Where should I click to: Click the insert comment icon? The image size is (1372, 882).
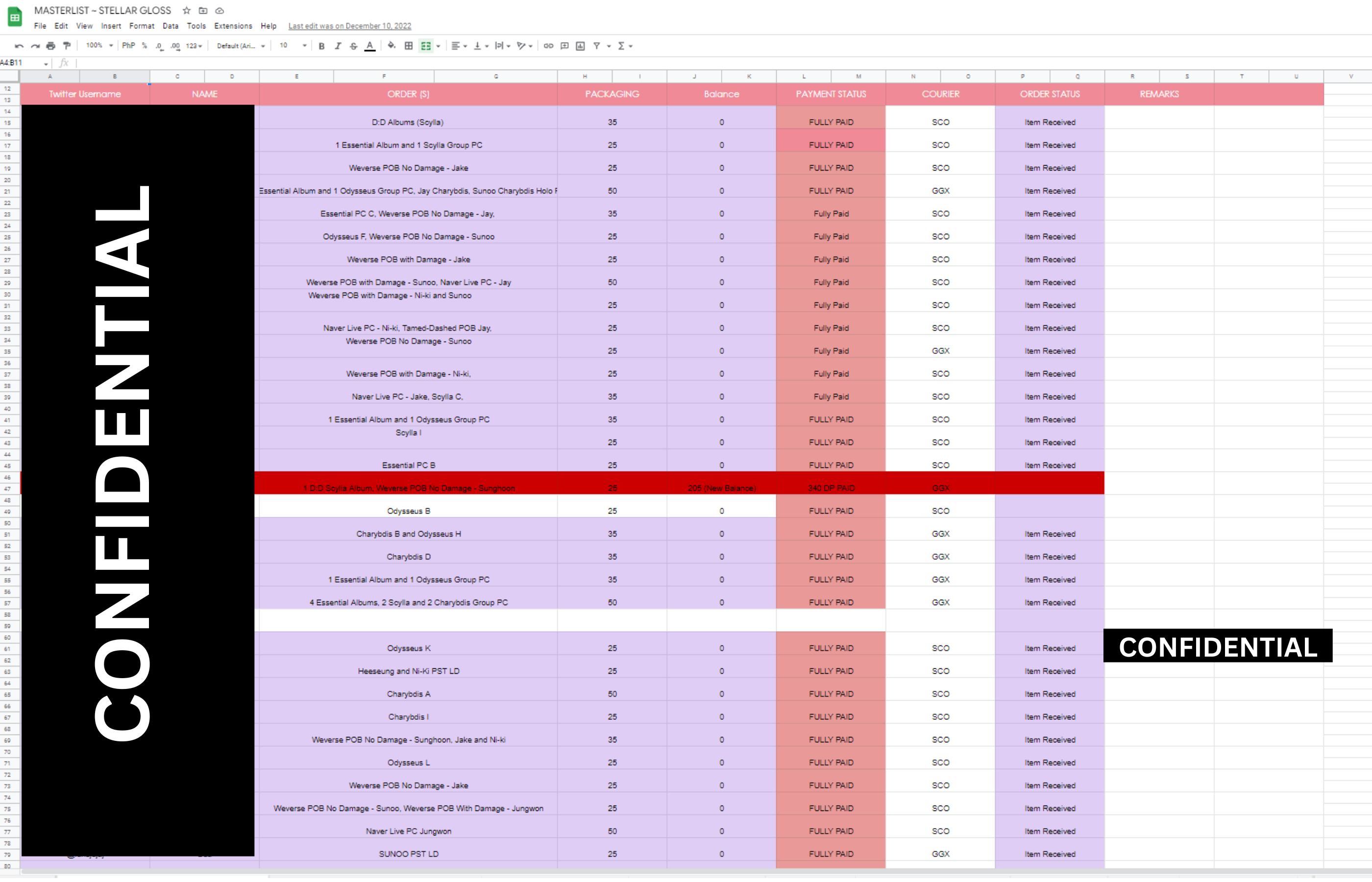pyautogui.click(x=564, y=46)
